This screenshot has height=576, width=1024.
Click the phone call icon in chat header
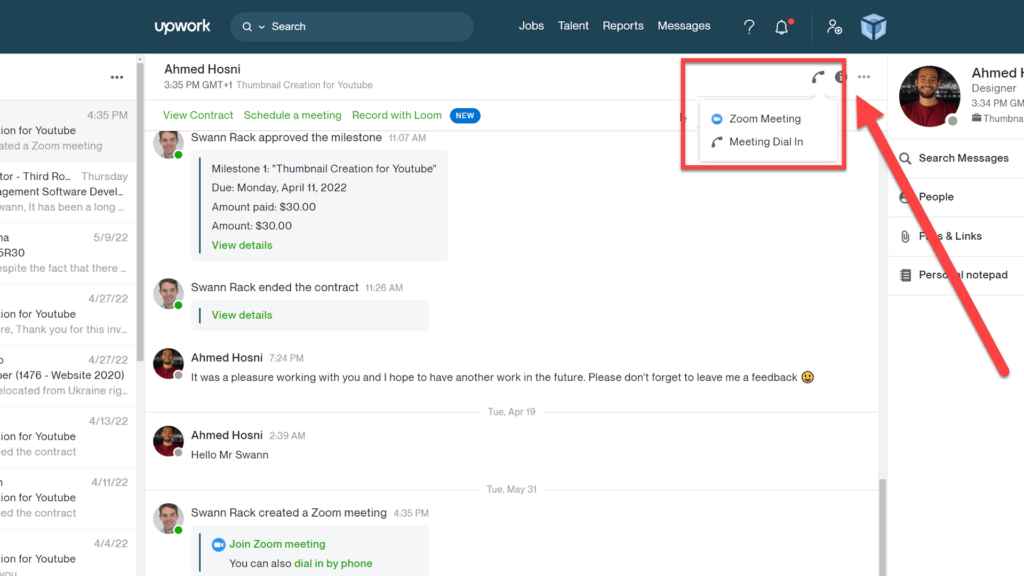click(x=818, y=77)
